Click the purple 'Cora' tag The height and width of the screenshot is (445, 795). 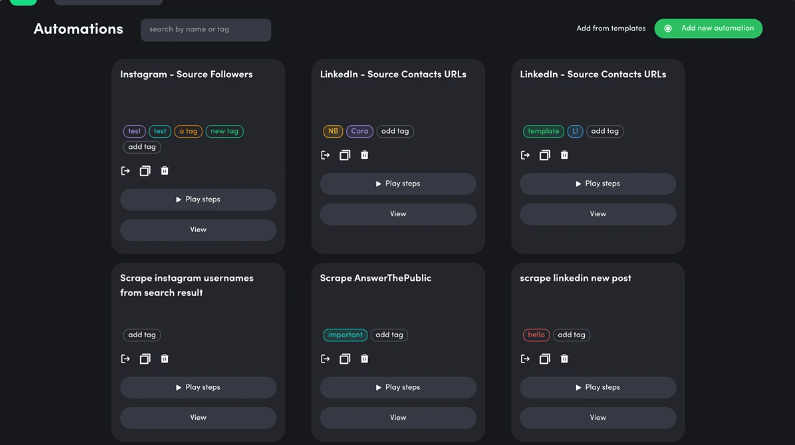(x=360, y=131)
